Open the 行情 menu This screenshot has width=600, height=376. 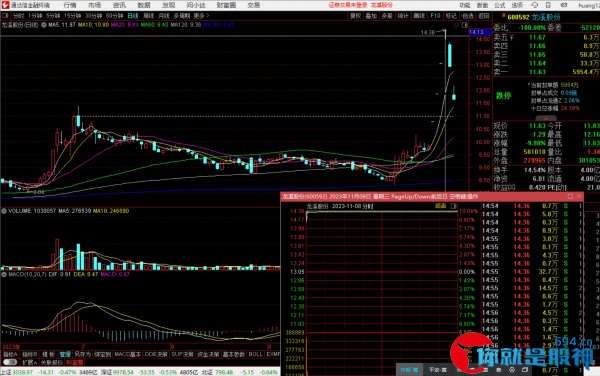coord(70,5)
